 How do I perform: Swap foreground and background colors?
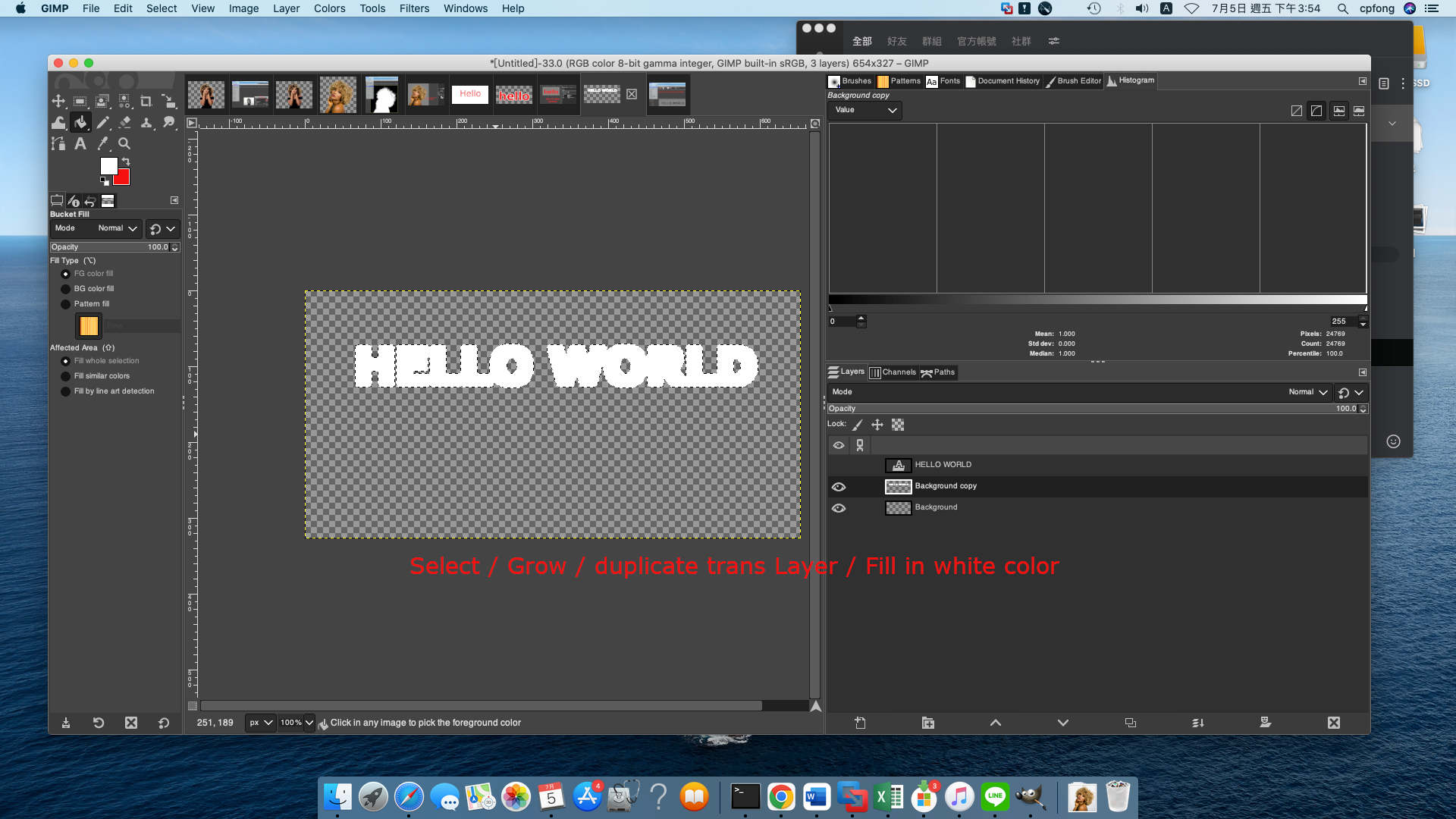[127, 162]
